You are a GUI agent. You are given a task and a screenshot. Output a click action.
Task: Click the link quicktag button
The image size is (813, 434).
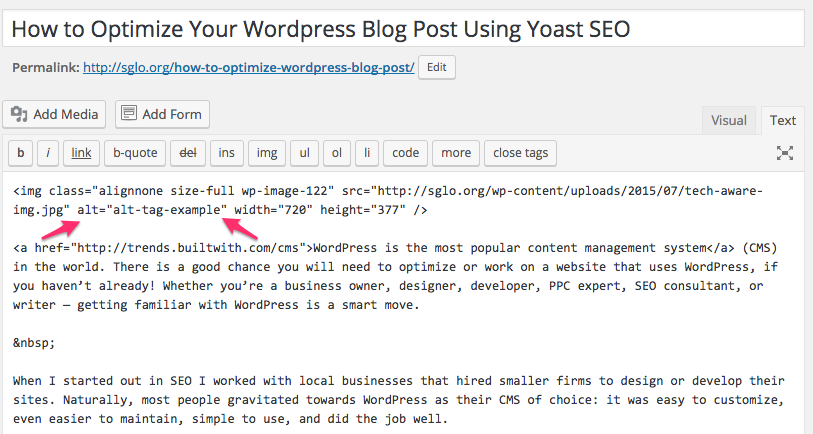coord(81,153)
